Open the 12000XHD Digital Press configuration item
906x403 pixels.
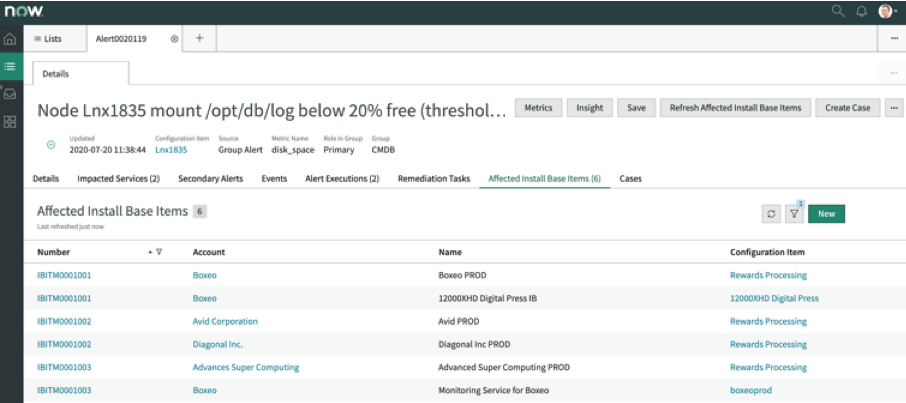click(x=774, y=298)
